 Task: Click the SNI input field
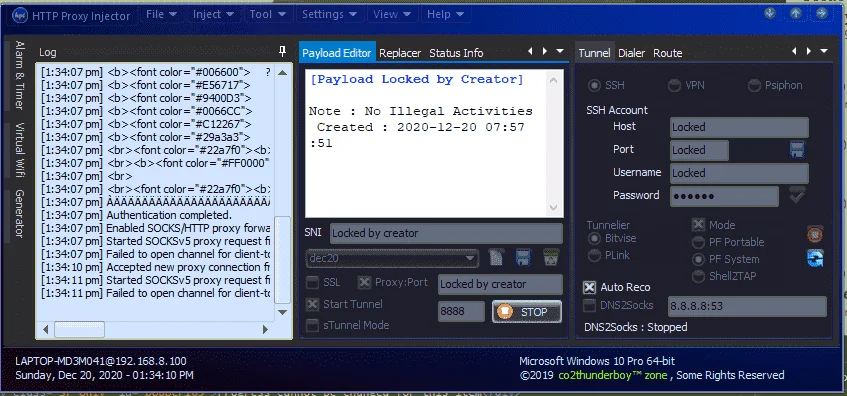coord(446,233)
